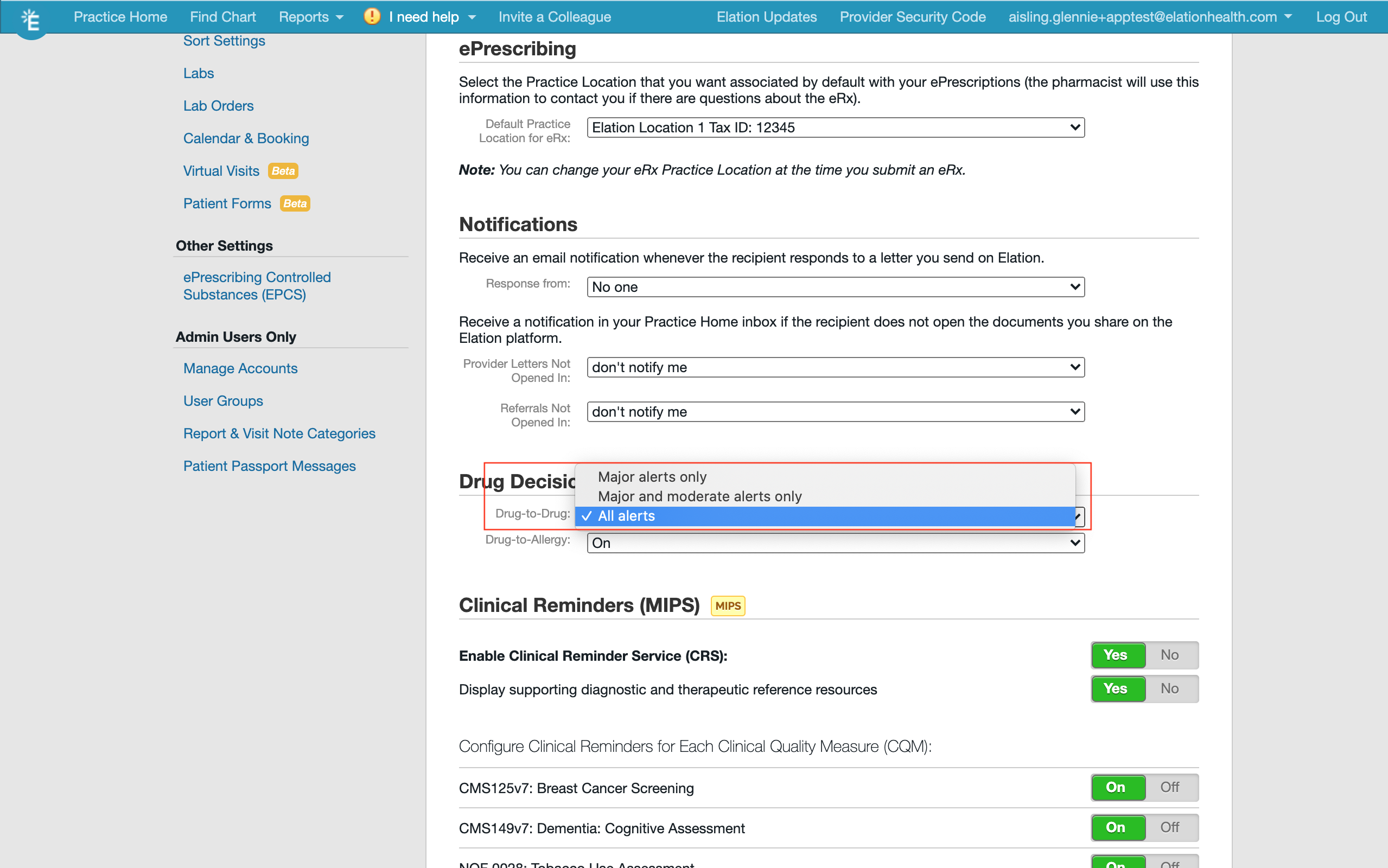Open the Drug-to-Allergy dropdown

click(x=835, y=543)
